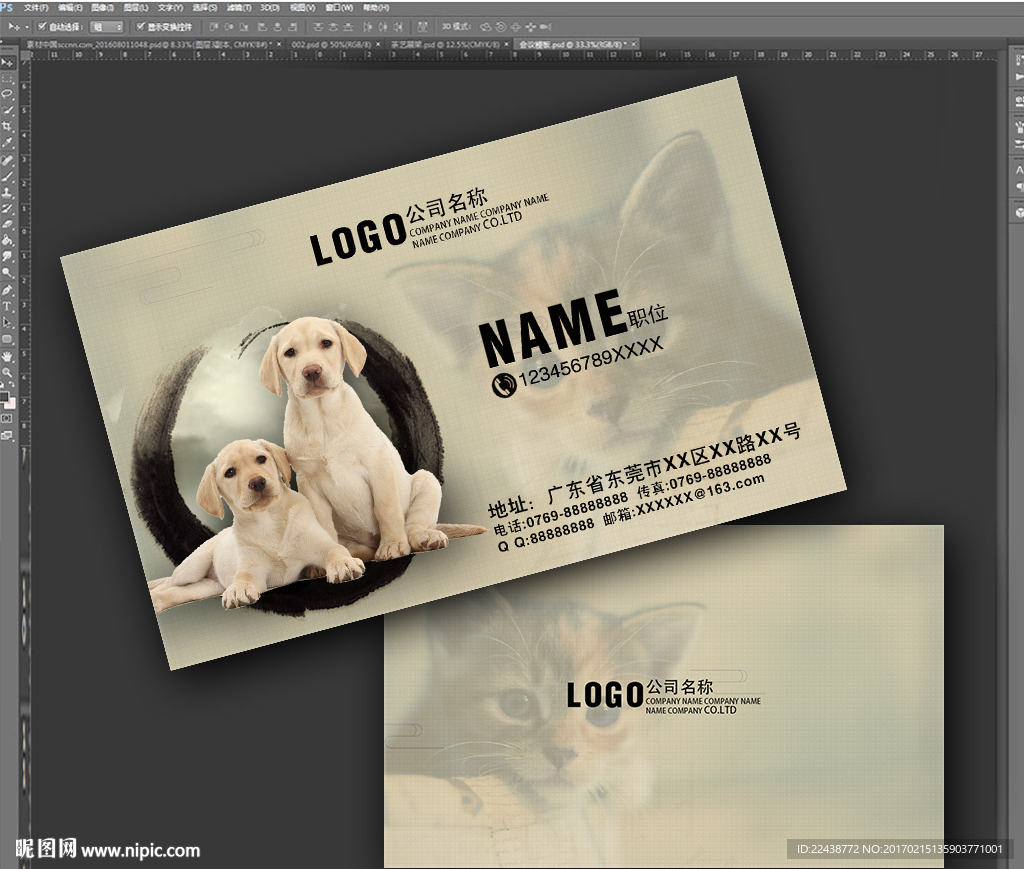Open the 3D(D) menu
1024x869 pixels.
[x=268, y=8]
